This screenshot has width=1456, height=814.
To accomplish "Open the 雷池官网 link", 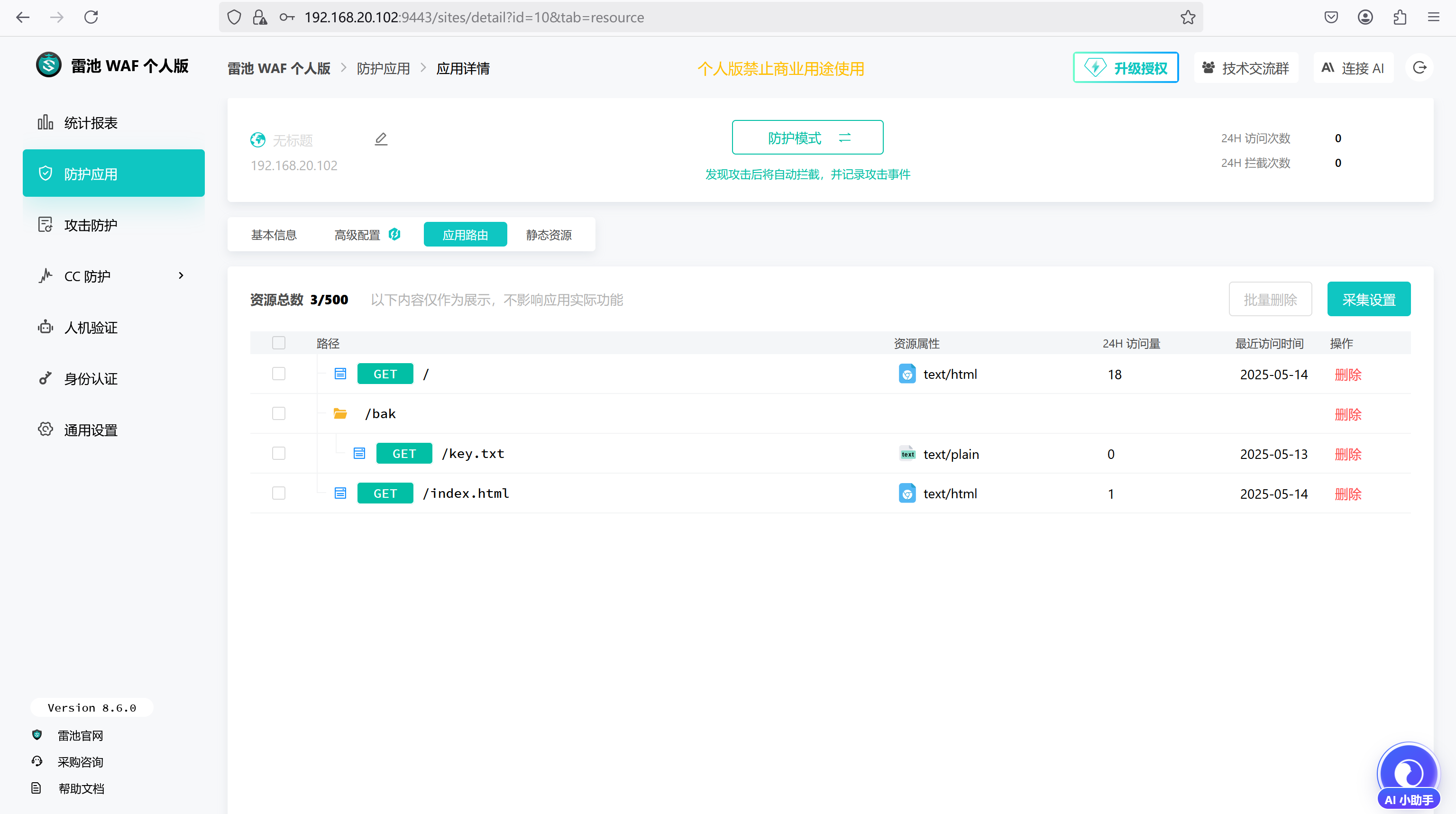I will pos(80,735).
